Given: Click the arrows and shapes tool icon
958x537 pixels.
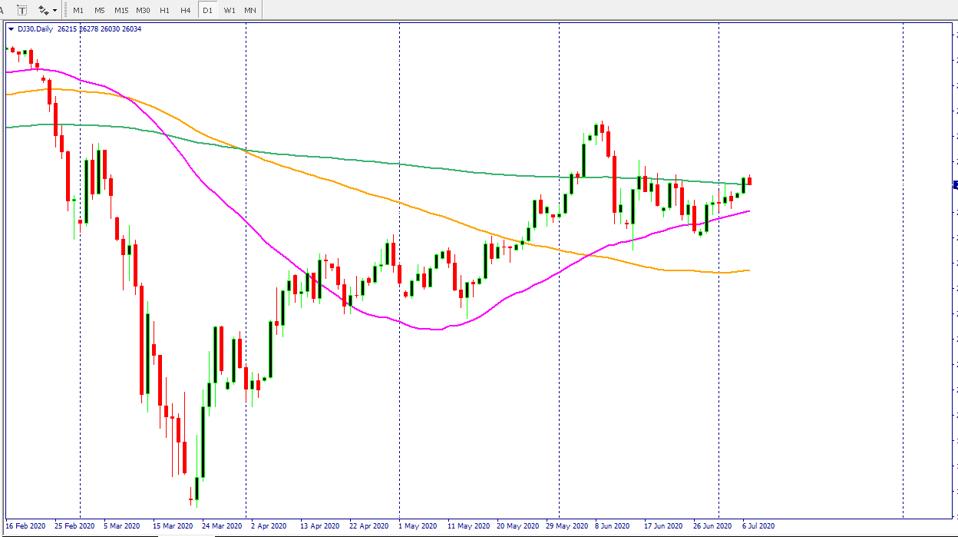Looking at the screenshot, I should 43,9.
